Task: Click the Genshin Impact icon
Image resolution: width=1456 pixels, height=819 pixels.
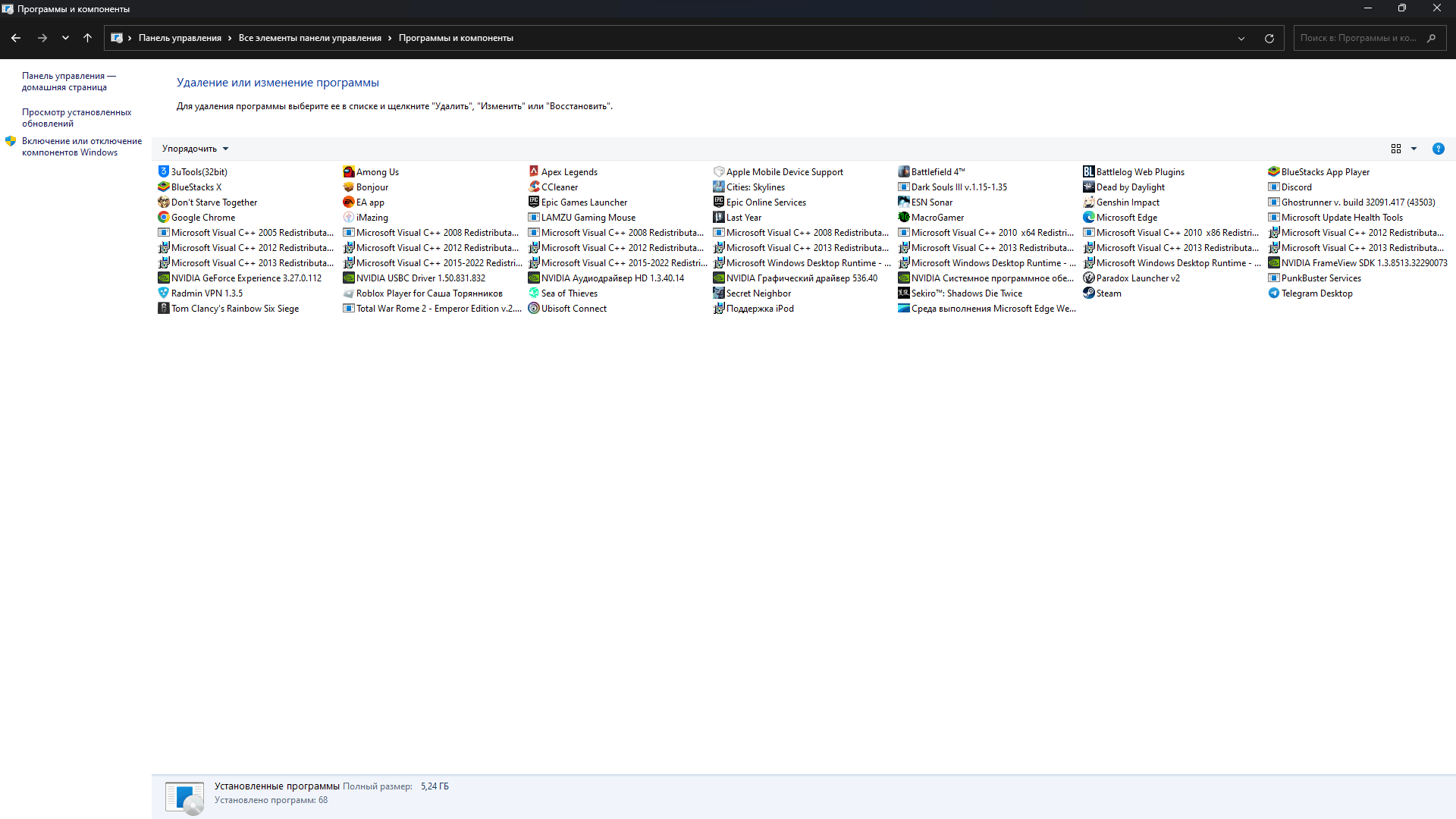Action: (1088, 202)
